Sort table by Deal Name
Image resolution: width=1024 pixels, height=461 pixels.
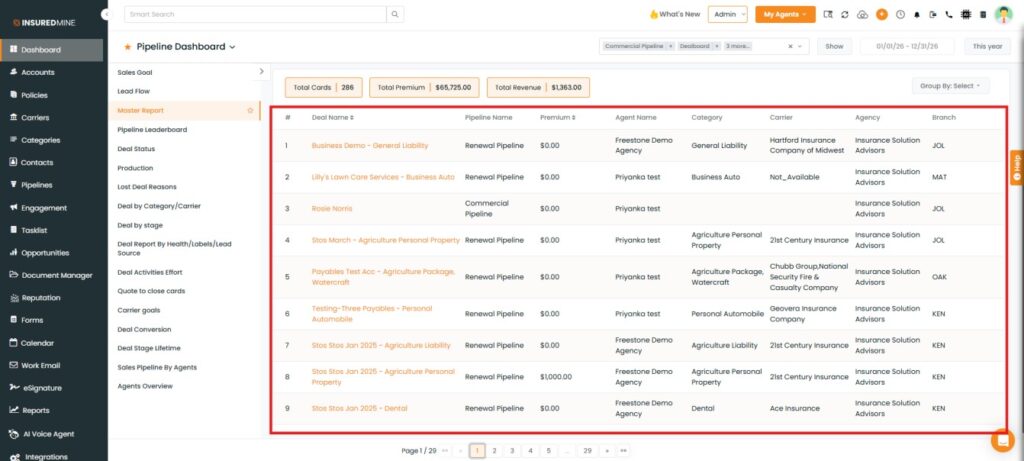tap(333, 118)
